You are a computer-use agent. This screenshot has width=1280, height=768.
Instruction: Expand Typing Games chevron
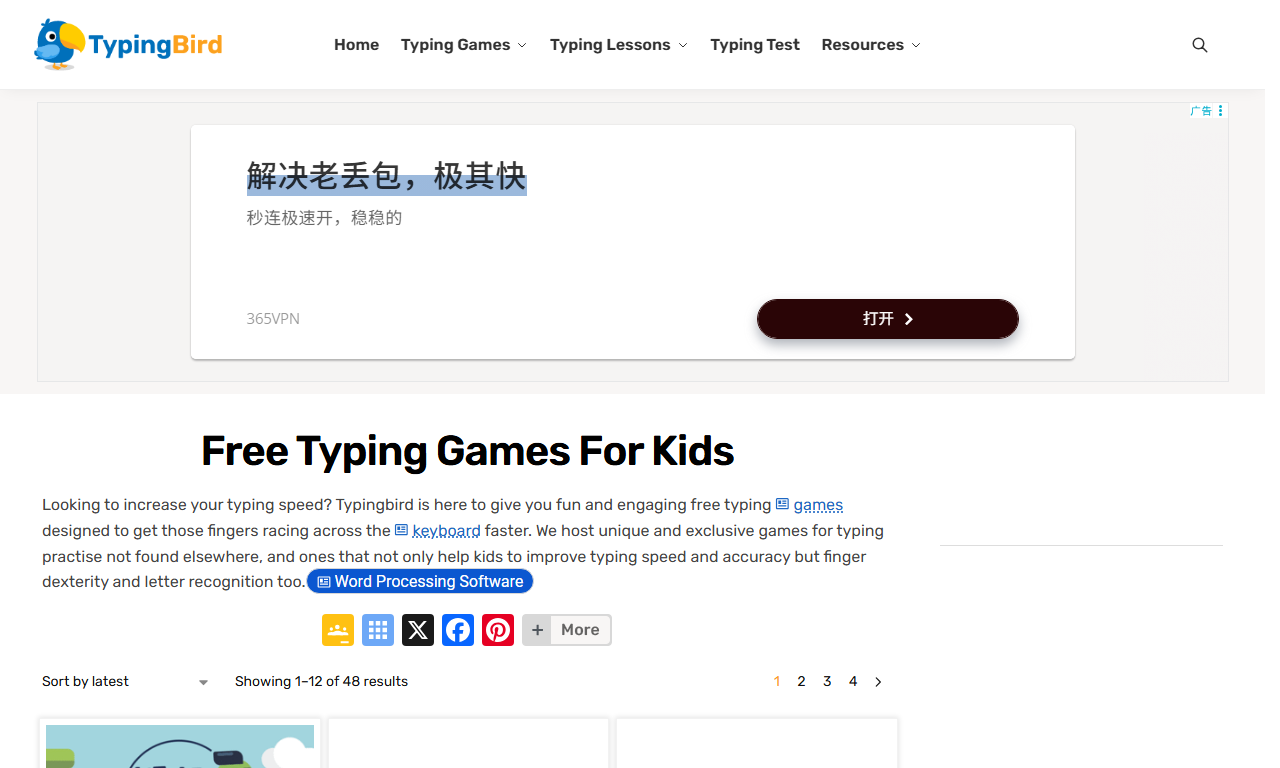point(522,46)
